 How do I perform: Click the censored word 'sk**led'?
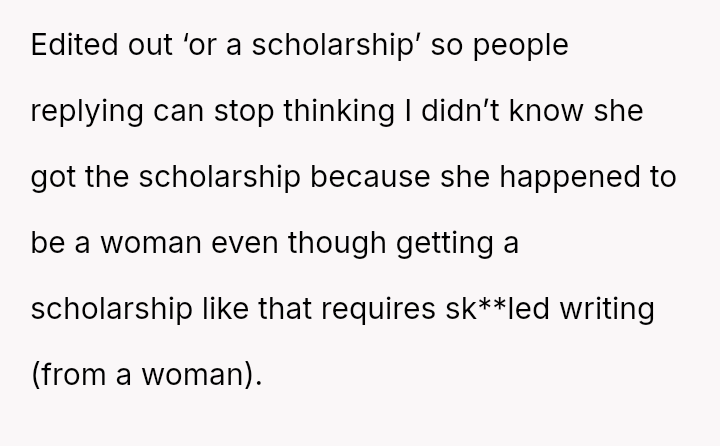pos(497,308)
